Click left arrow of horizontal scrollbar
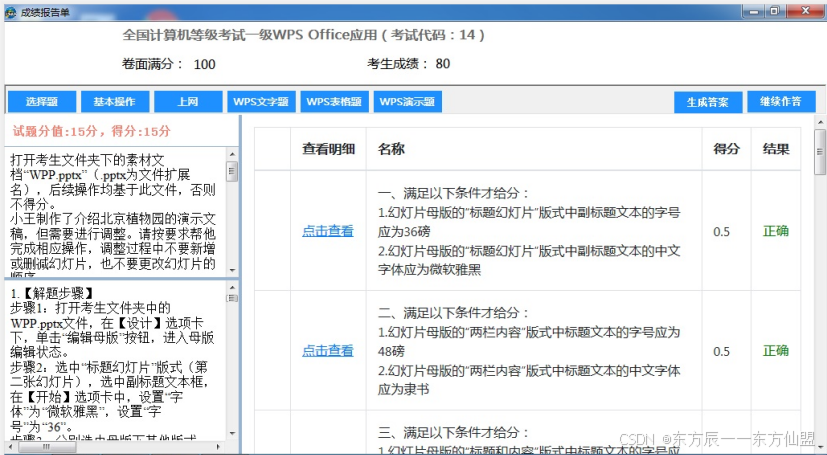Screen dimensions: 827x455 coord(11,447)
